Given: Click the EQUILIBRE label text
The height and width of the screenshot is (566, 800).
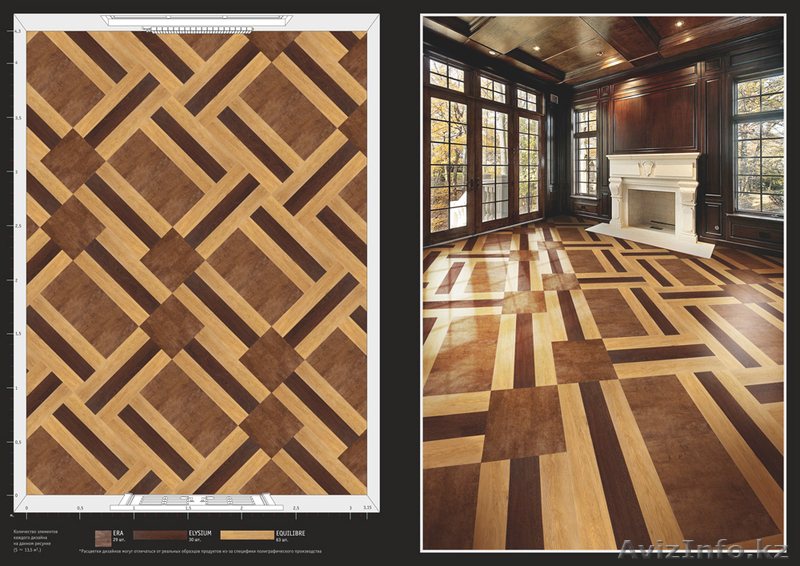Looking at the screenshot, I should (289, 533).
